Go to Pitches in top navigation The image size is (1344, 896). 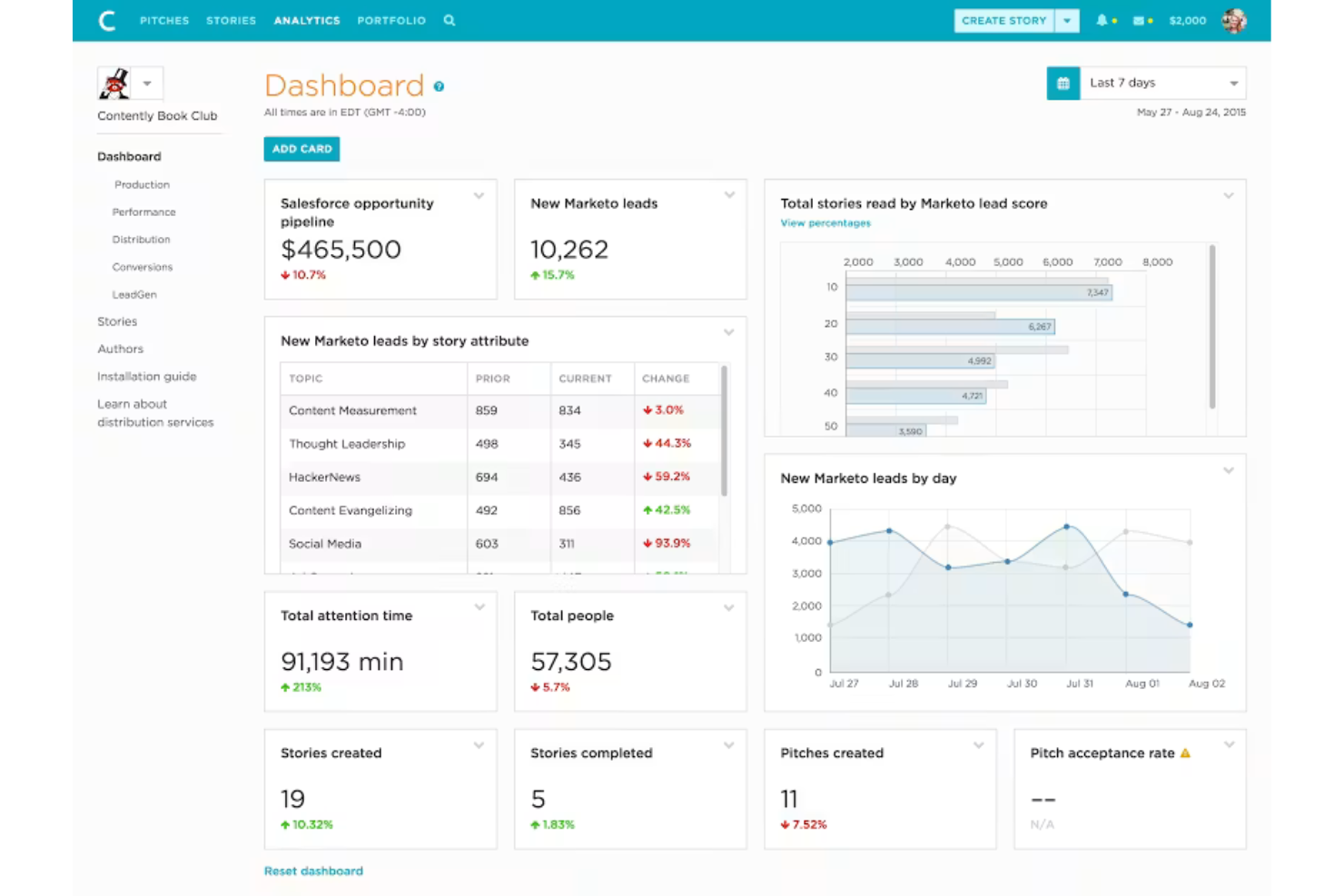[164, 20]
